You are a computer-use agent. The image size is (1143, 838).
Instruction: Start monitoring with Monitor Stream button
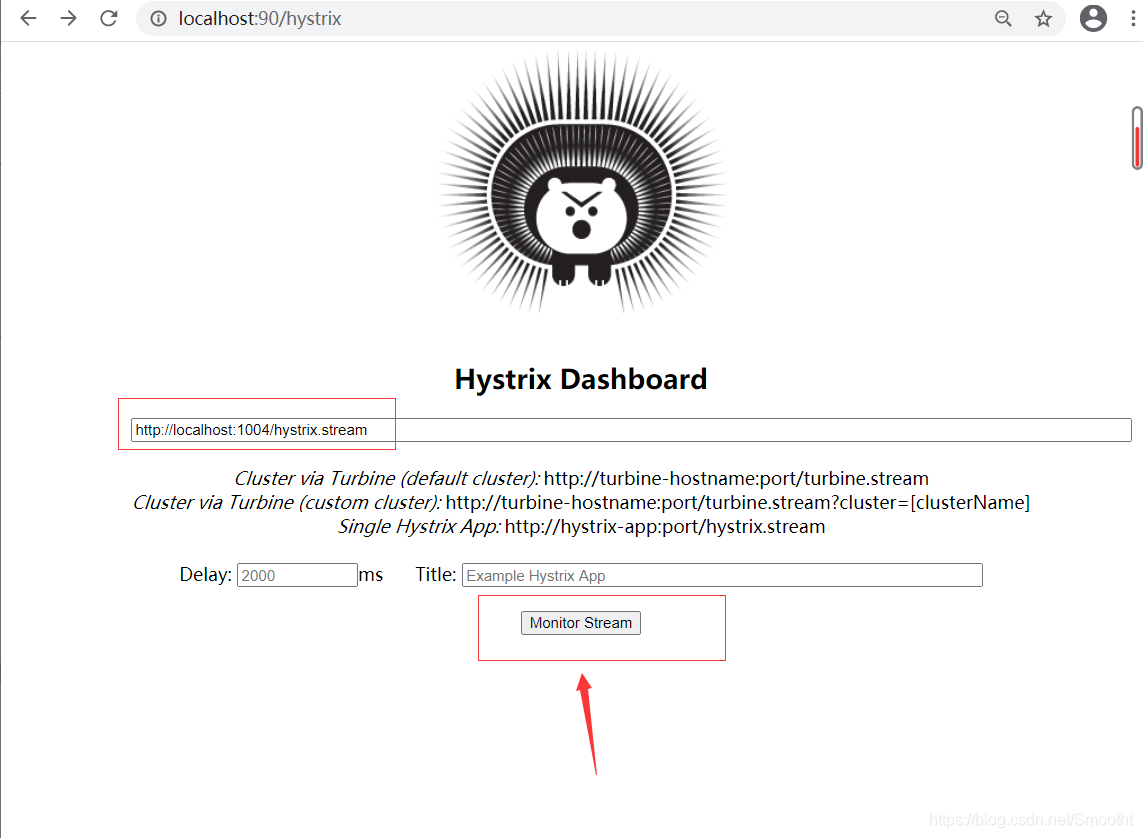pos(580,623)
